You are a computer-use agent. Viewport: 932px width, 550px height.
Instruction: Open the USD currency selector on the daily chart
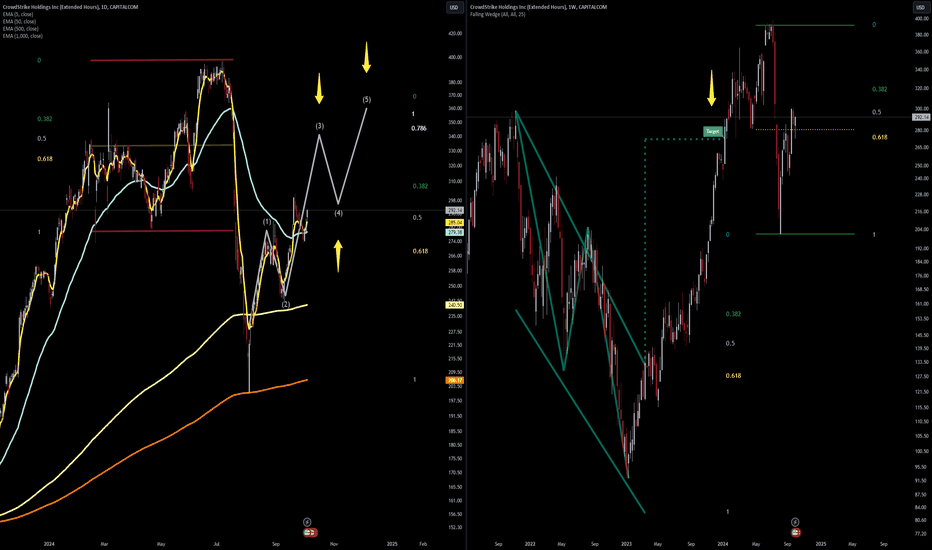pyautogui.click(x=454, y=7)
